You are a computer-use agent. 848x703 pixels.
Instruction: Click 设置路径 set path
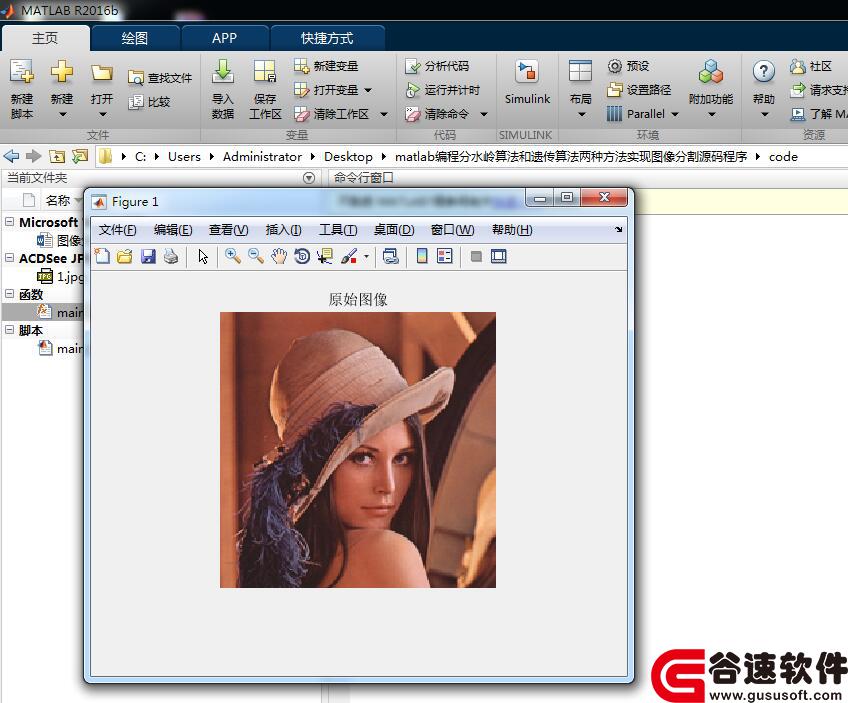(639, 90)
